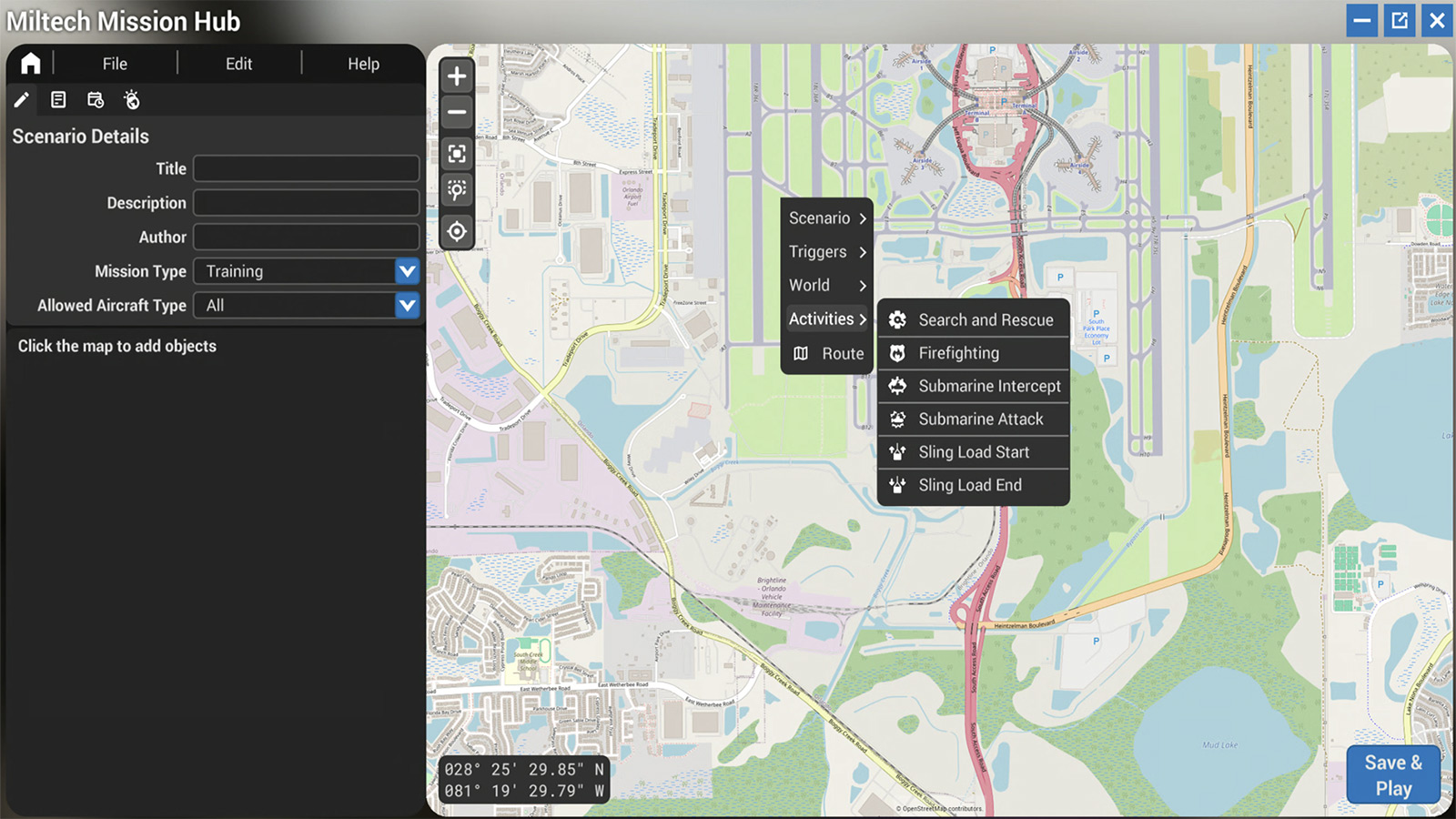Open the Mission Type dropdown
Screen dimensions: 1456x819
pos(407,271)
